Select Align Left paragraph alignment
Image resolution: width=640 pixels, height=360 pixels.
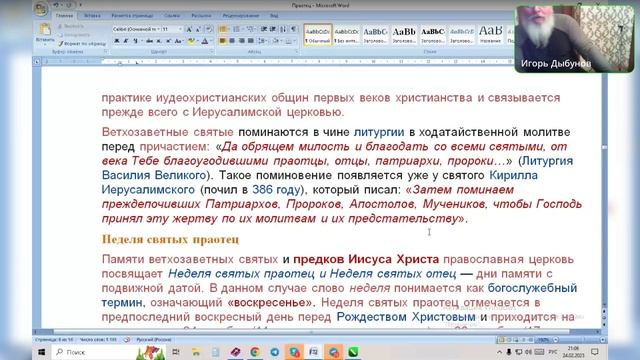pos(222,41)
